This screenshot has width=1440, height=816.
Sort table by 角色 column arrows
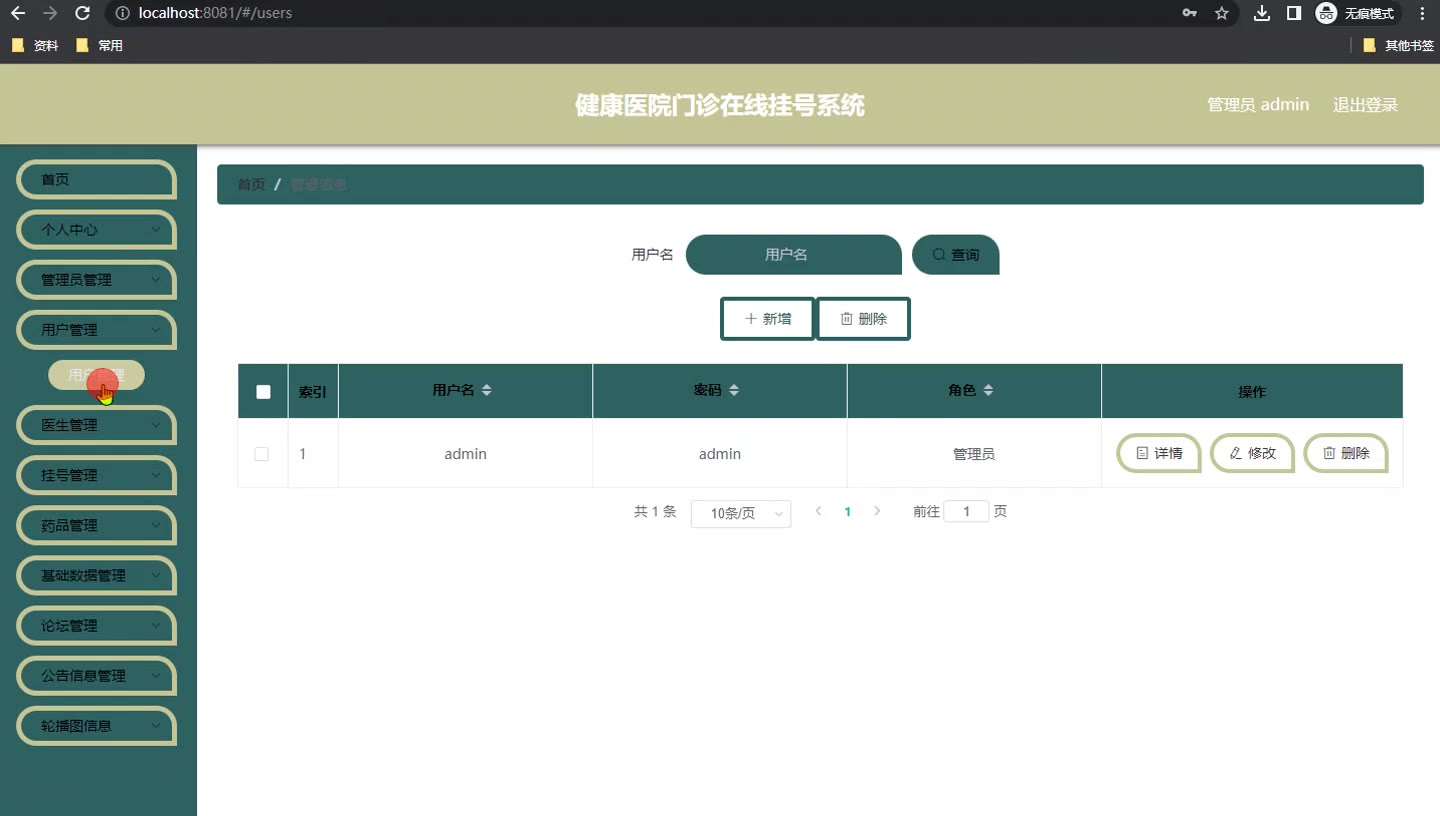[x=988, y=390]
